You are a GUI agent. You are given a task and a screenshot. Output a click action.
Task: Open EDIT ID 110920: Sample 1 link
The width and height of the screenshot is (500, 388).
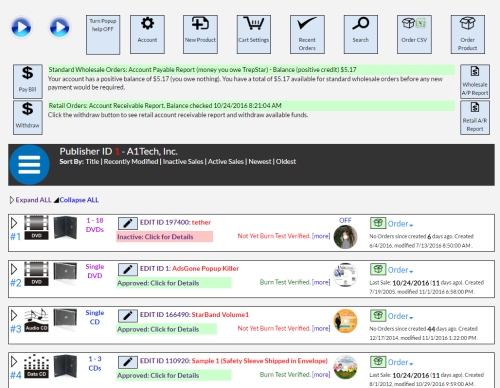tap(234, 361)
